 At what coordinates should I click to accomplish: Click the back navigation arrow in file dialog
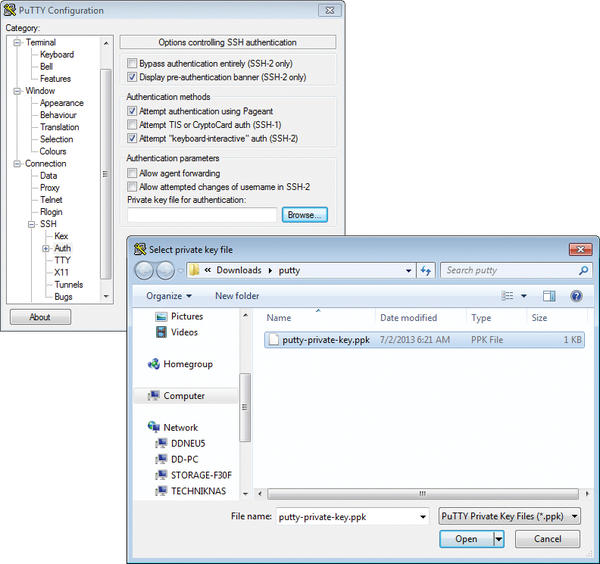click(x=144, y=271)
